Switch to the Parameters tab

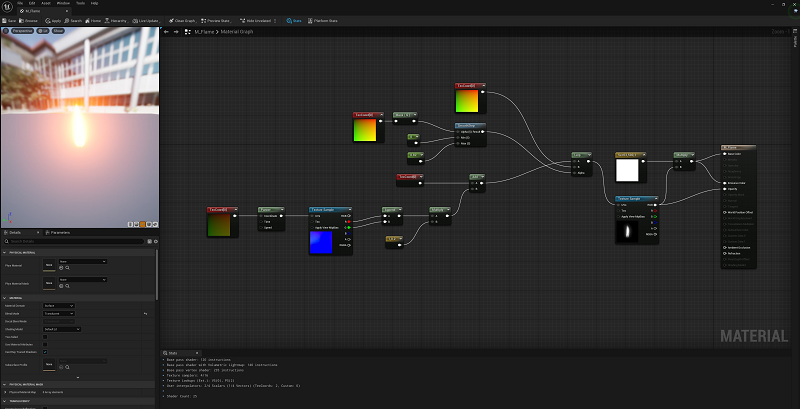pos(58,233)
